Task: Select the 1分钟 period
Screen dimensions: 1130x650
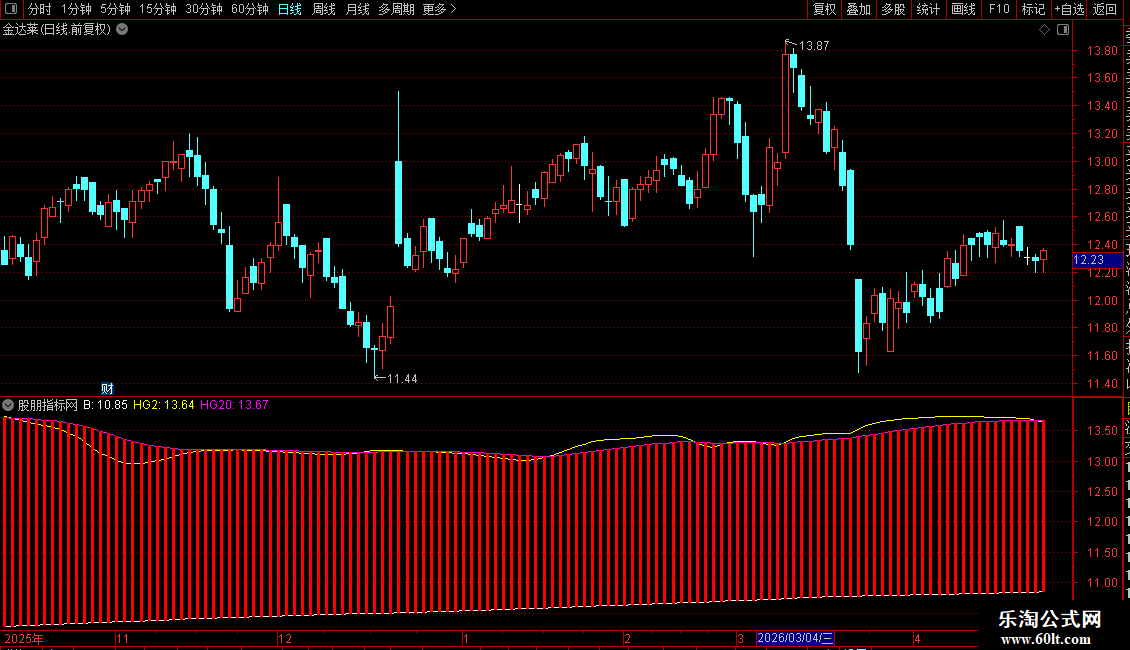Action: point(76,9)
